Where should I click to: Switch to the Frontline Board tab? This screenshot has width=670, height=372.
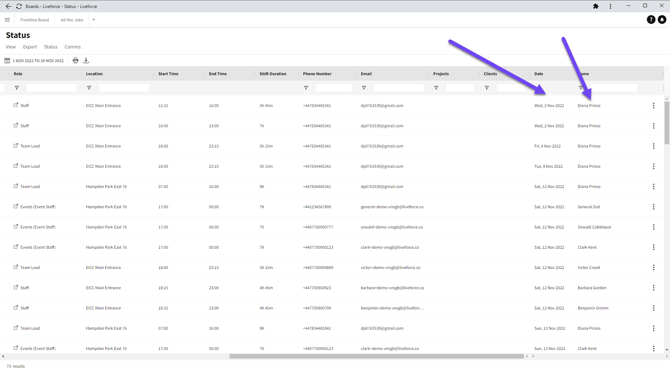(x=35, y=20)
